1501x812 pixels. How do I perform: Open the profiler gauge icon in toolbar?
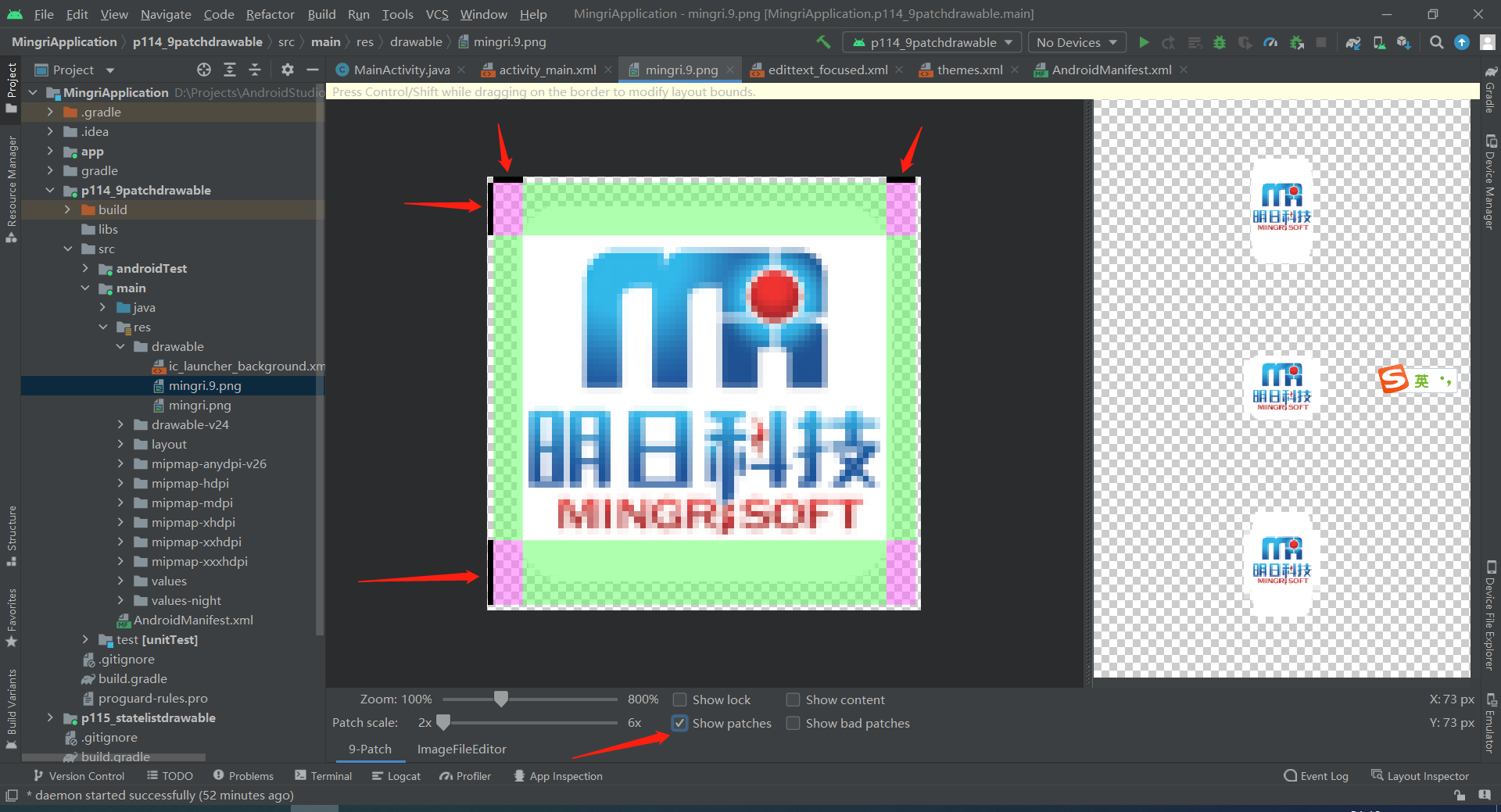[x=1270, y=42]
